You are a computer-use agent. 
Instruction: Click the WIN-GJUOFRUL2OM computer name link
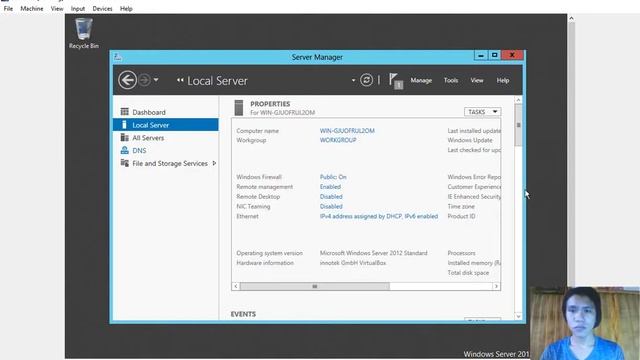347,131
